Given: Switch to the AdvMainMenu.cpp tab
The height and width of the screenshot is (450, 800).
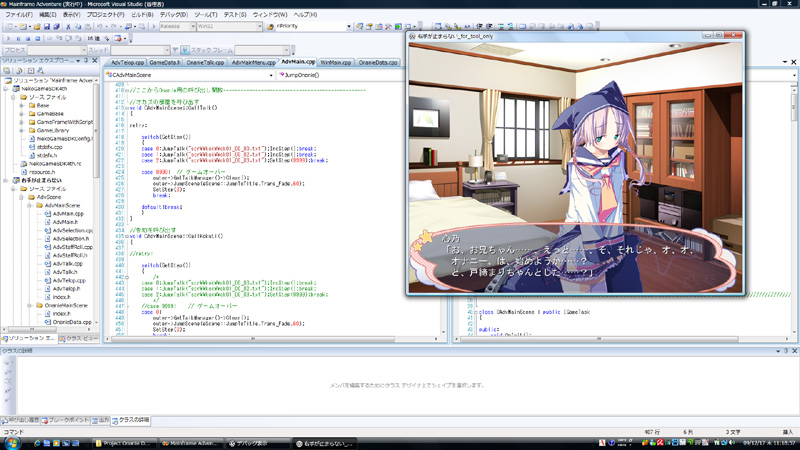Looking at the screenshot, I should coord(253,63).
